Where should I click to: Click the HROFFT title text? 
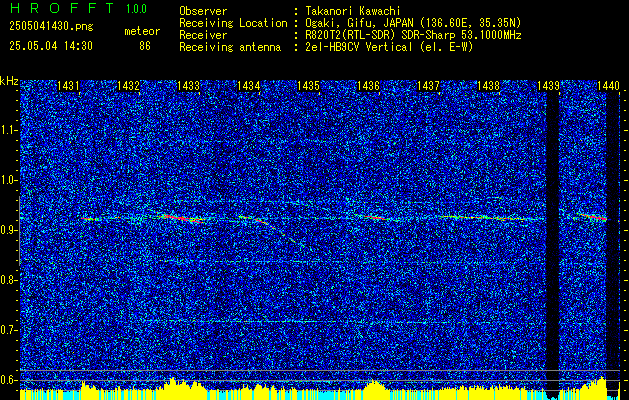coord(62,8)
